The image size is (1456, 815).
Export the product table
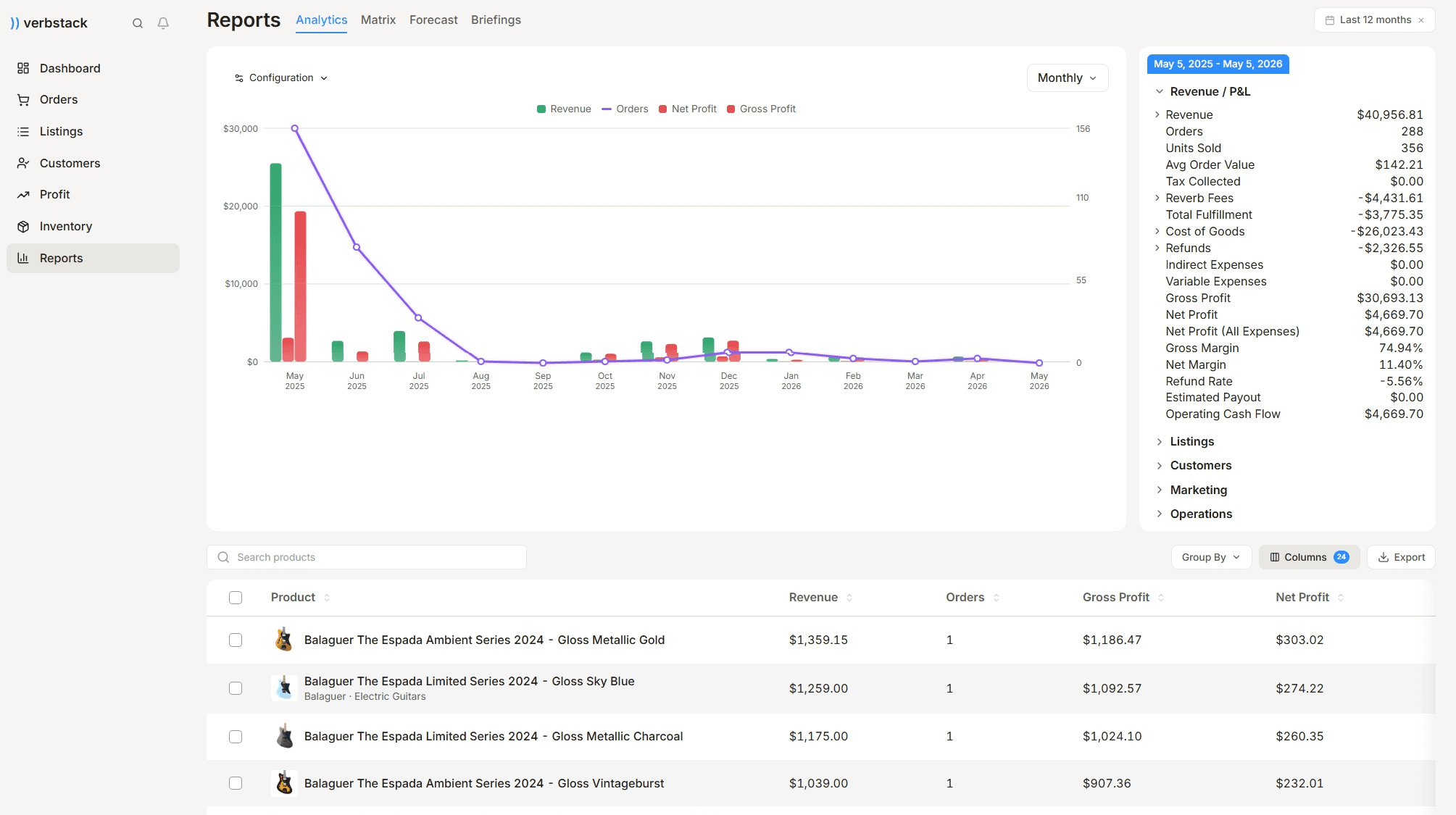pyautogui.click(x=1401, y=557)
